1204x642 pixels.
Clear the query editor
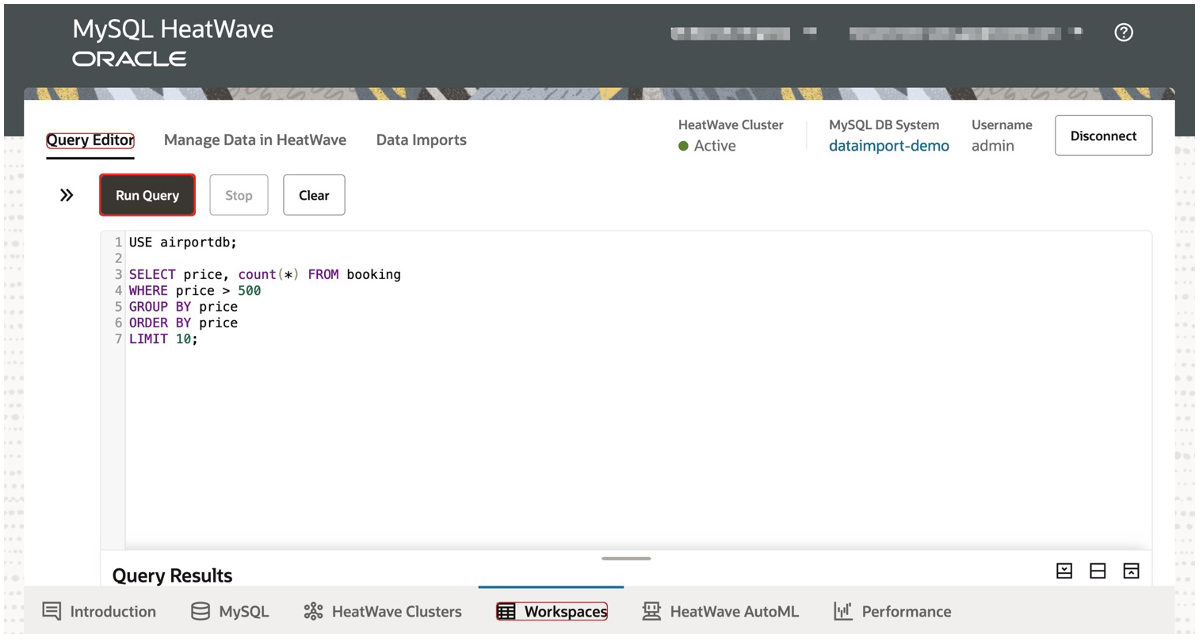(x=314, y=195)
